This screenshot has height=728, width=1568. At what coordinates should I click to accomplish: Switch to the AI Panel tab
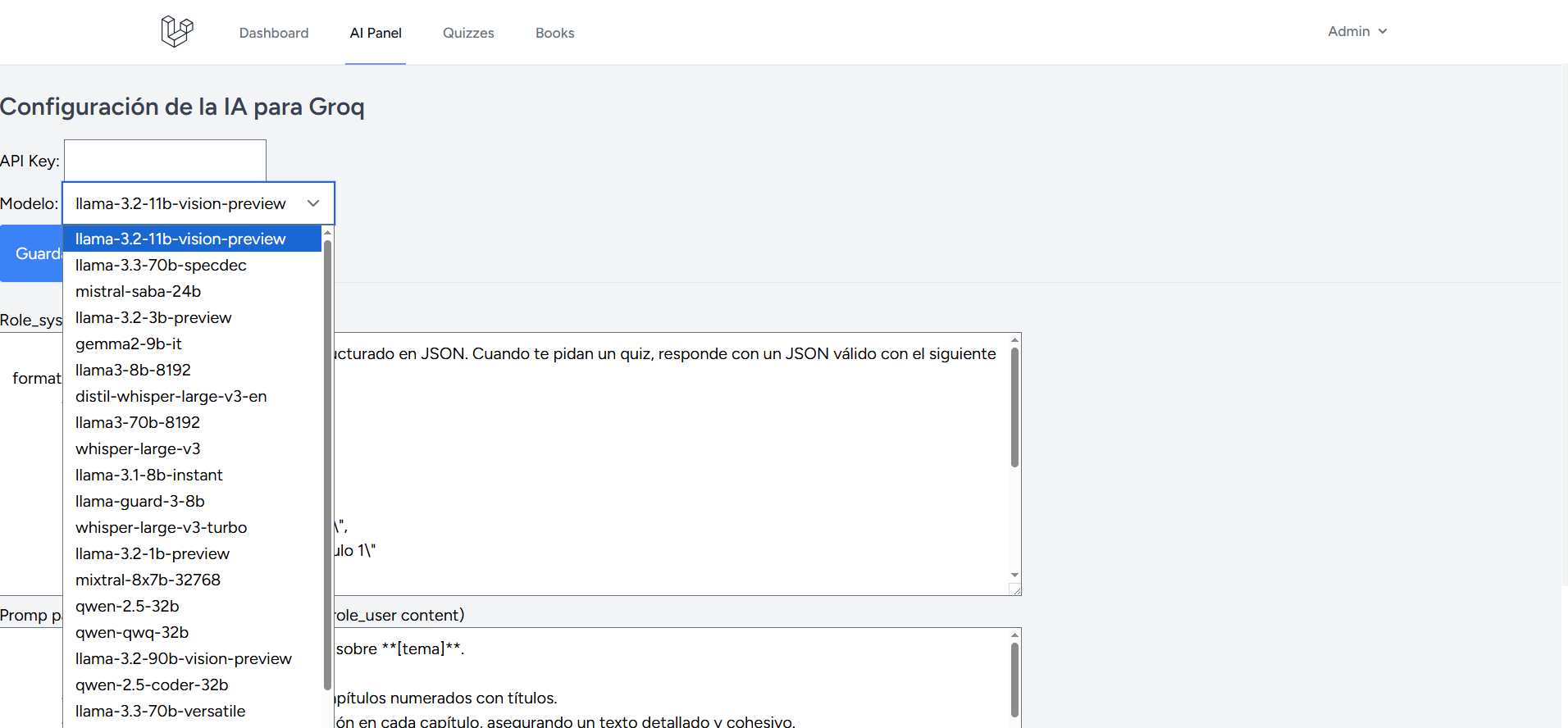tap(376, 33)
